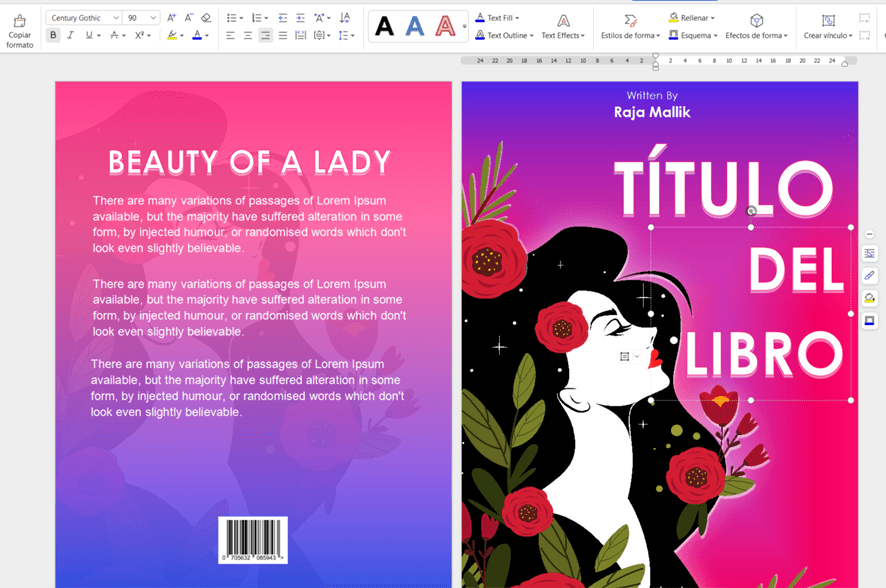The image size is (886, 588).
Task: Toggle right text alignment
Action: point(265,35)
